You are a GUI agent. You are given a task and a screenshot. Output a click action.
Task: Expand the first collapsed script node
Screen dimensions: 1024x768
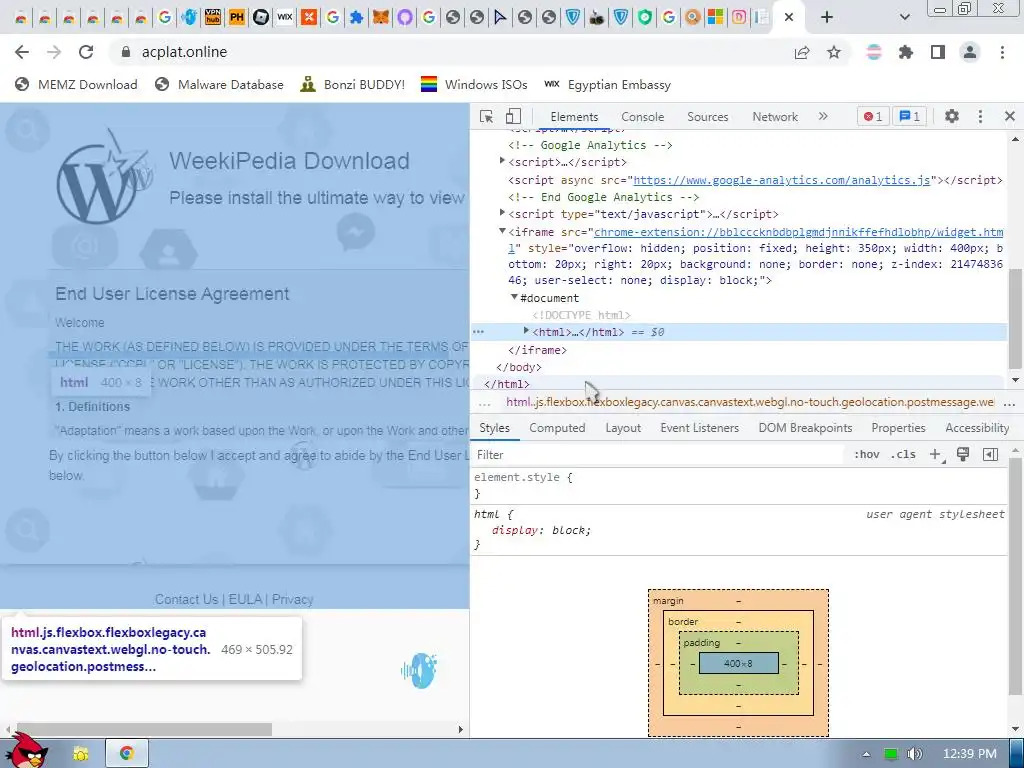[x=502, y=161]
